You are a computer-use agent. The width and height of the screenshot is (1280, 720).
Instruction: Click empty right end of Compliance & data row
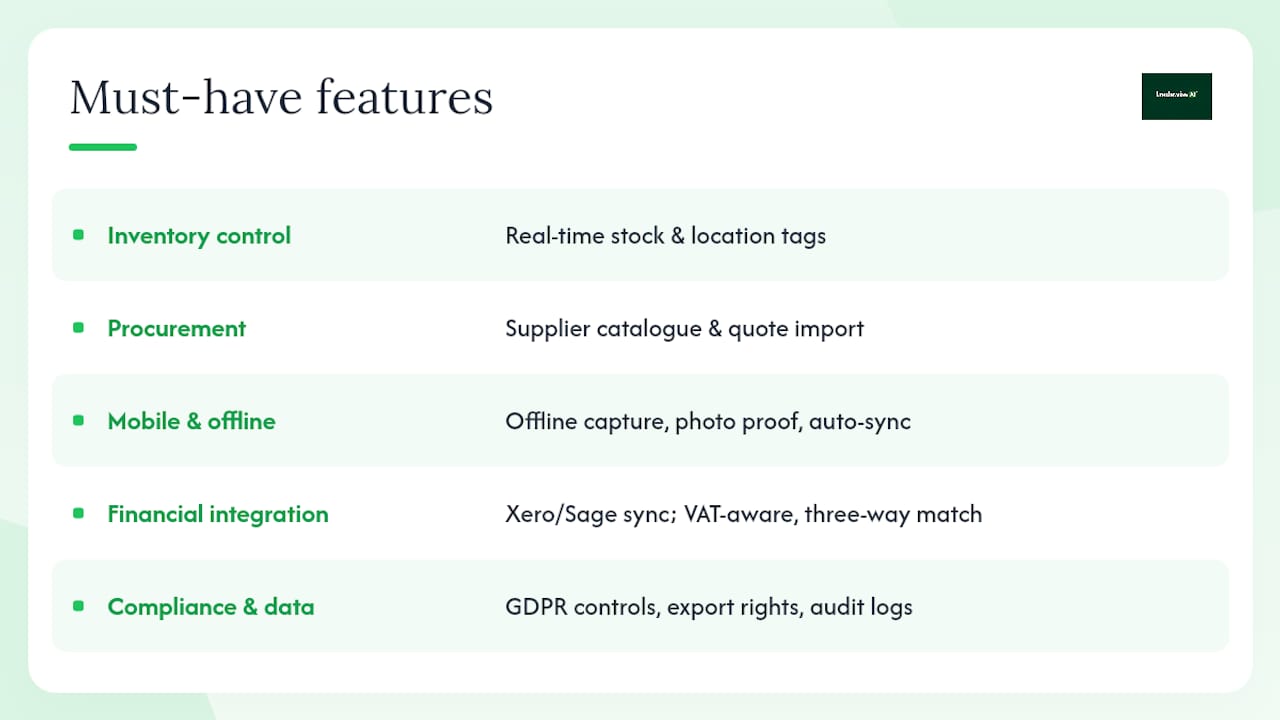pos(1100,606)
